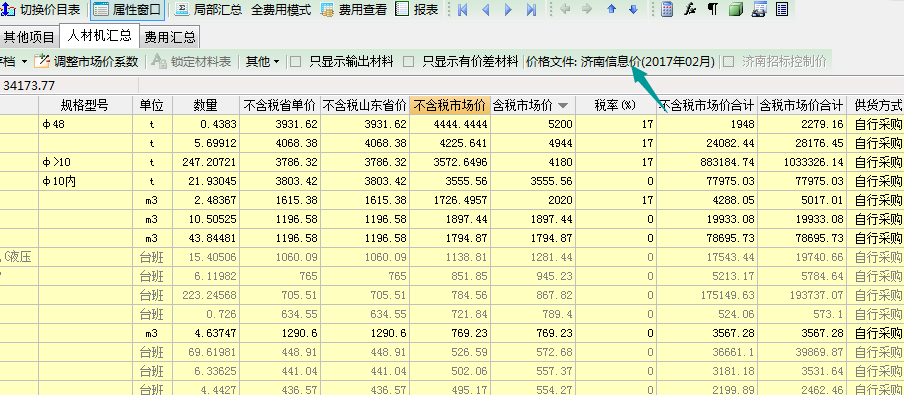Select the 人材机汇总 tab
The image size is (904, 395).
click(99, 36)
